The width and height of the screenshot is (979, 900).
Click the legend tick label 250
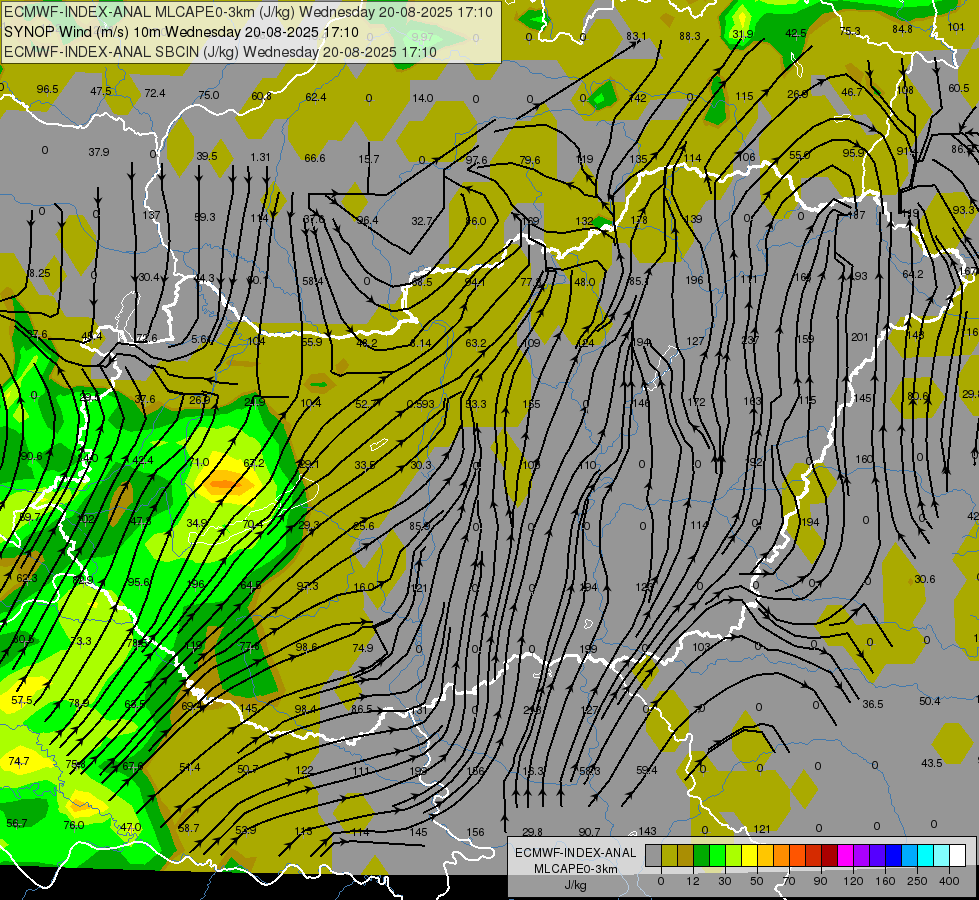[917, 881]
